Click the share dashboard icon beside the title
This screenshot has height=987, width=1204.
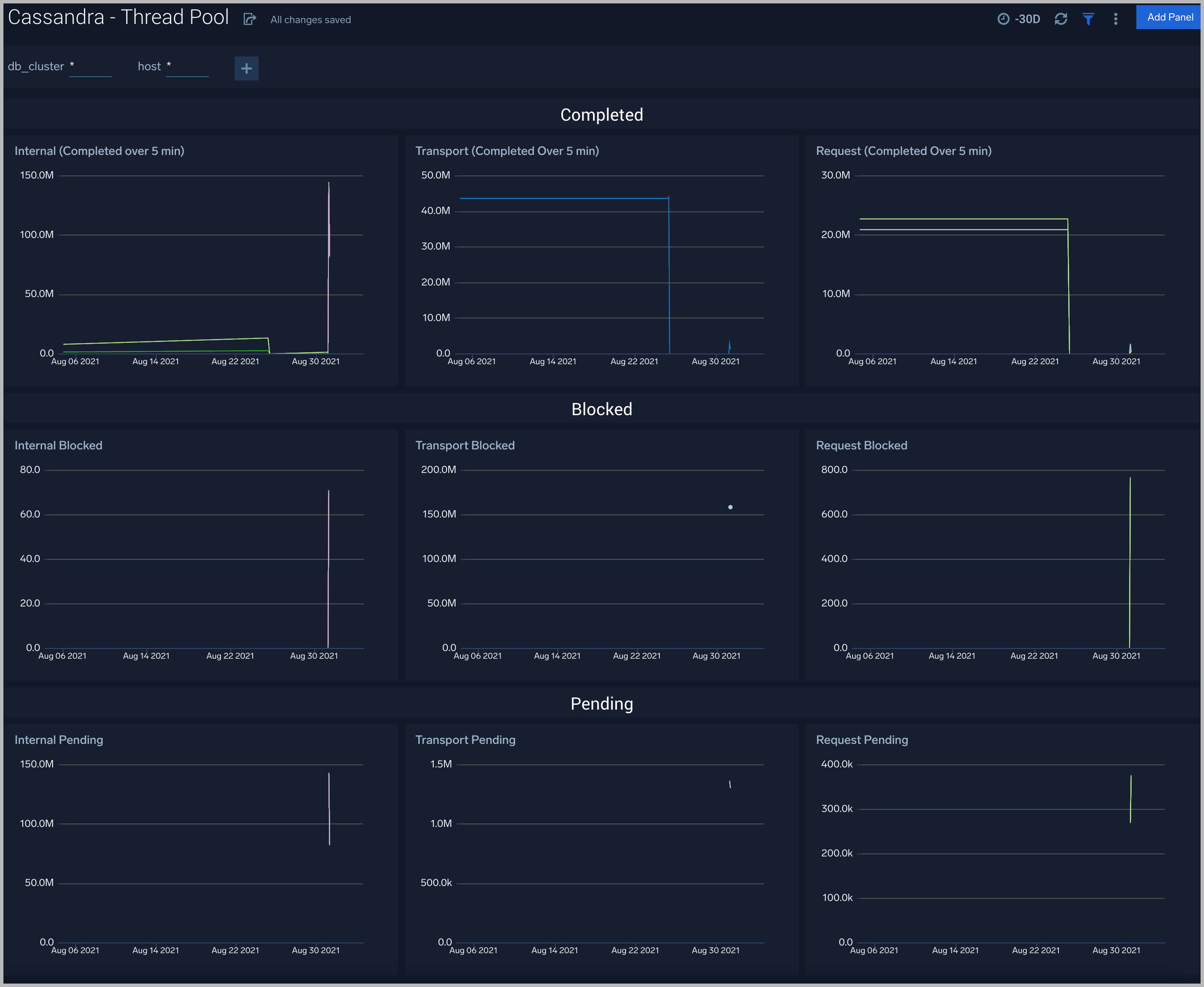point(250,19)
